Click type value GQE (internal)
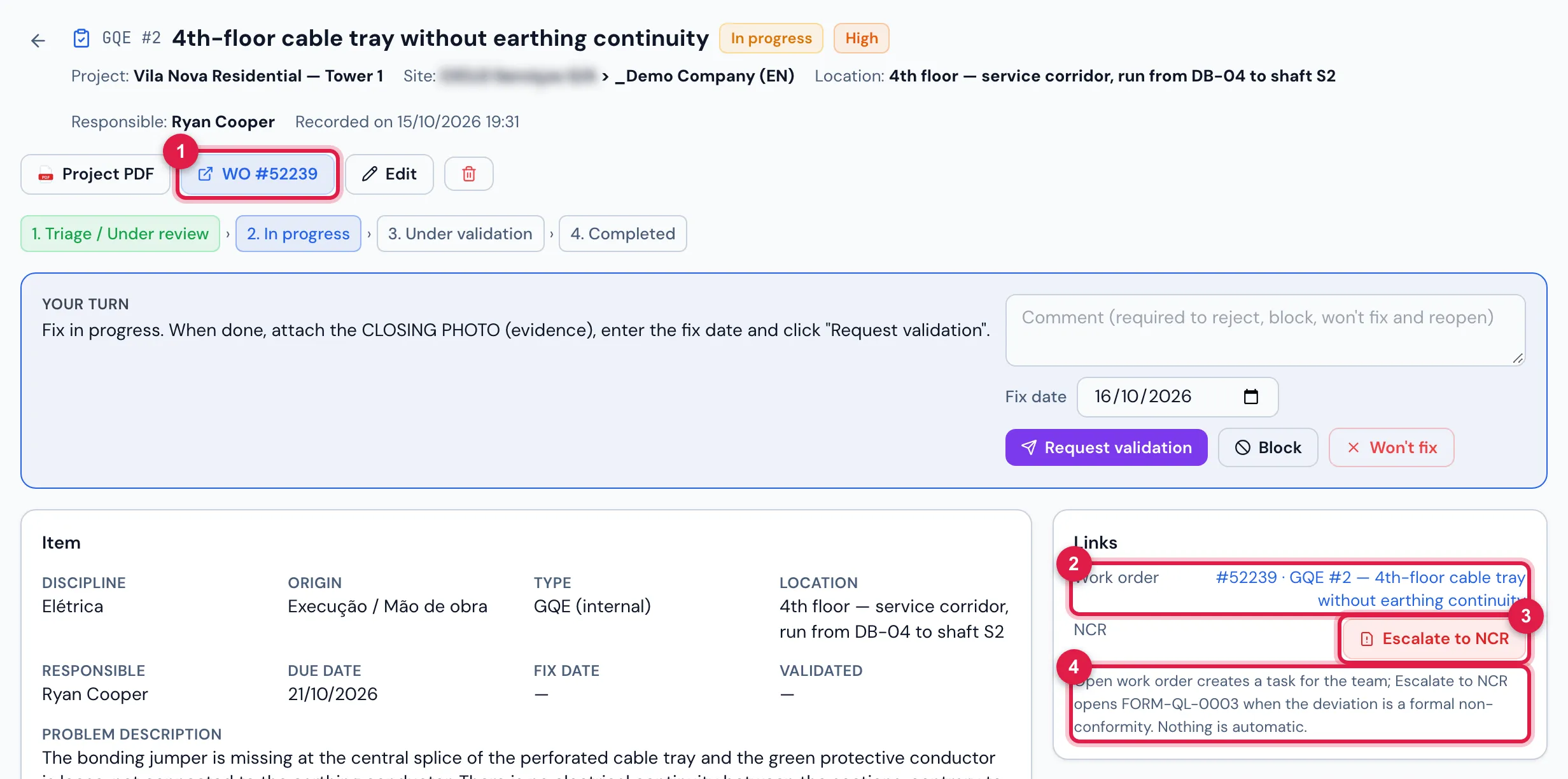 pyautogui.click(x=592, y=607)
